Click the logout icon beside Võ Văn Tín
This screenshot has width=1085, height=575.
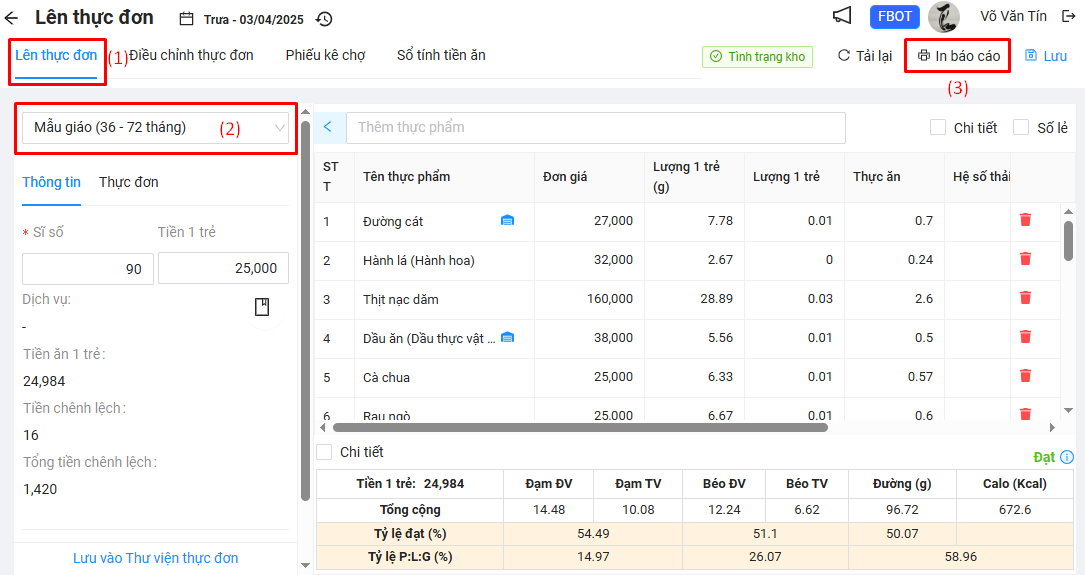pos(1068,16)
